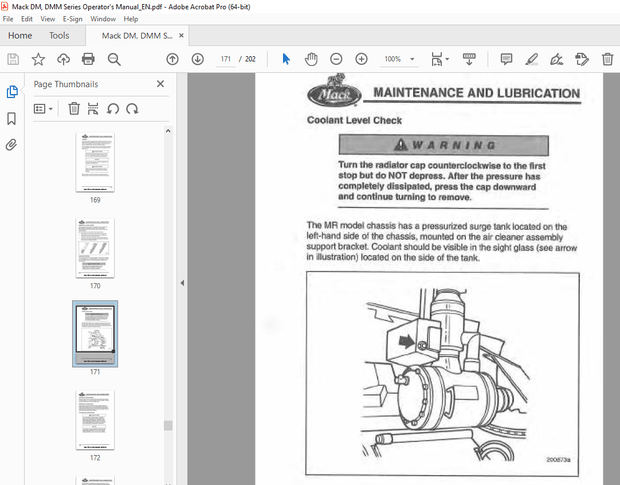Select the Mack DM, DMM document tab
The width and height of the screenshot is (620, 485).
pyautogui.click(x=137, y=36)
